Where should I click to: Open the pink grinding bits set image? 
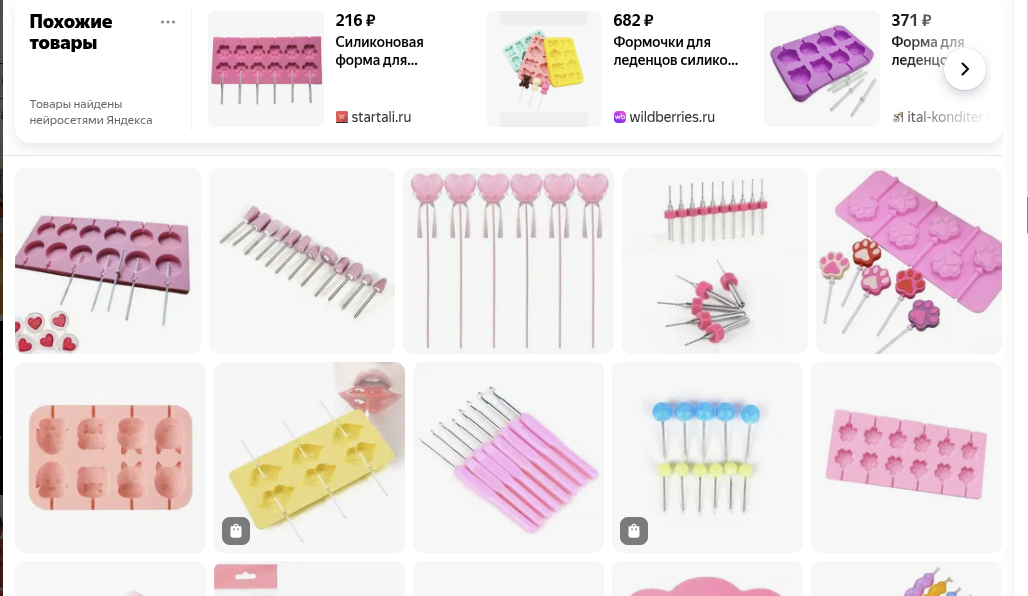tap(302, 261)
